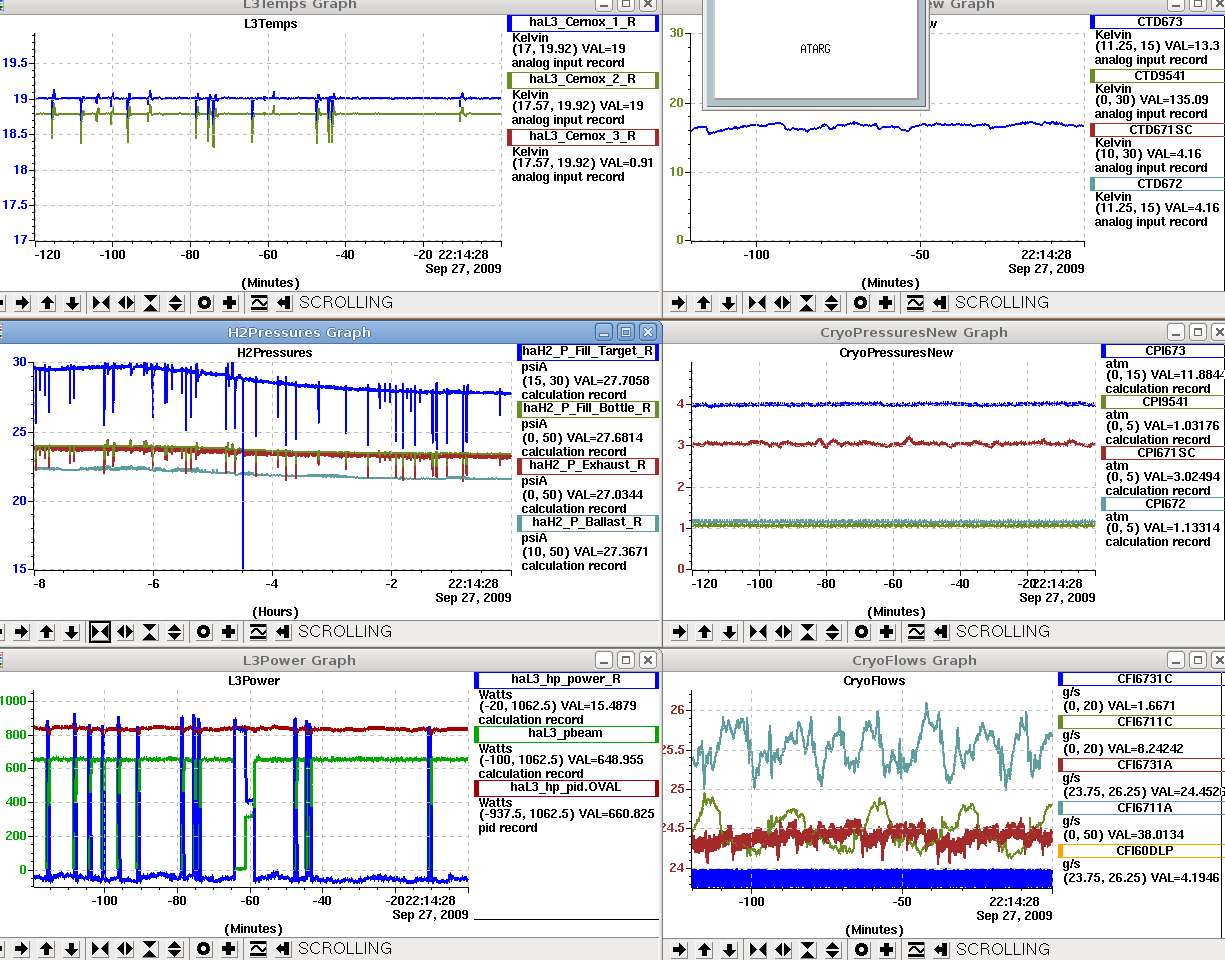Select the CPI673 legend entry

tap(1163, 351)
